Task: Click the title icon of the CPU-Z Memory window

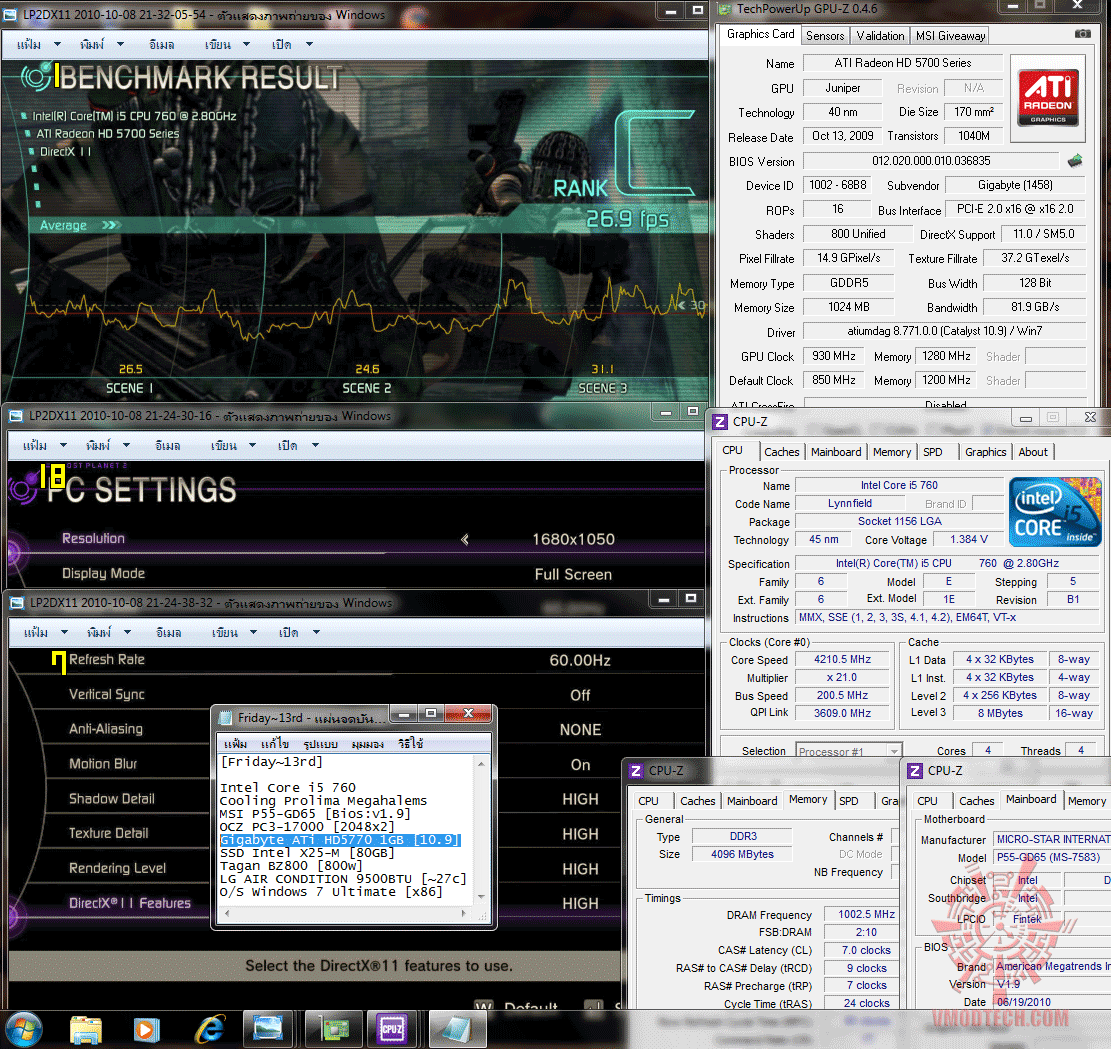Action: coord(636,771)
